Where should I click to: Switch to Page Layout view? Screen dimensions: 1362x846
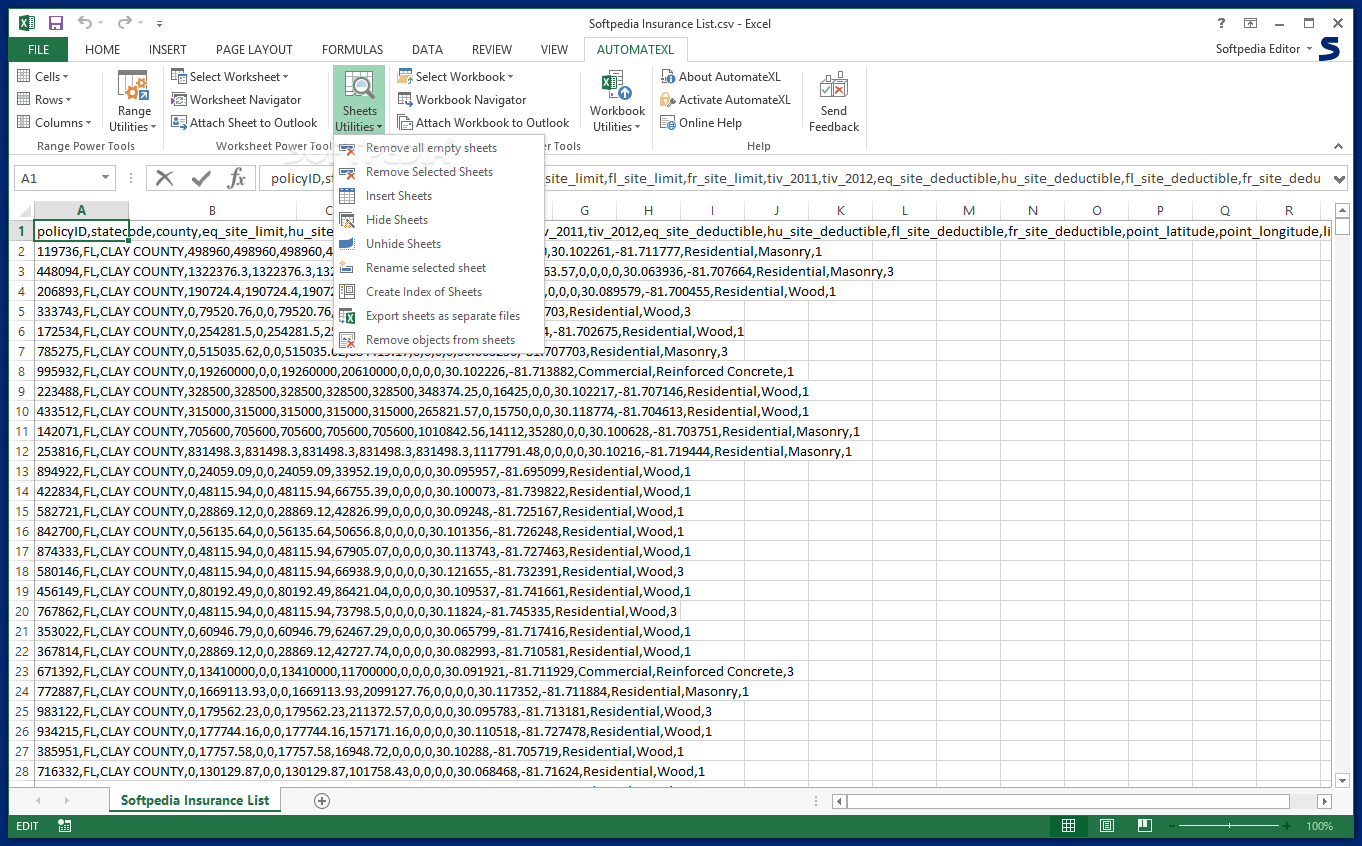tap(1107, 826)
